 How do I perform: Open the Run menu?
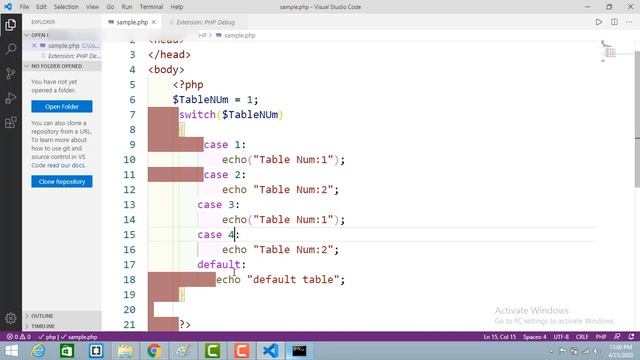[x=127, y=7]
